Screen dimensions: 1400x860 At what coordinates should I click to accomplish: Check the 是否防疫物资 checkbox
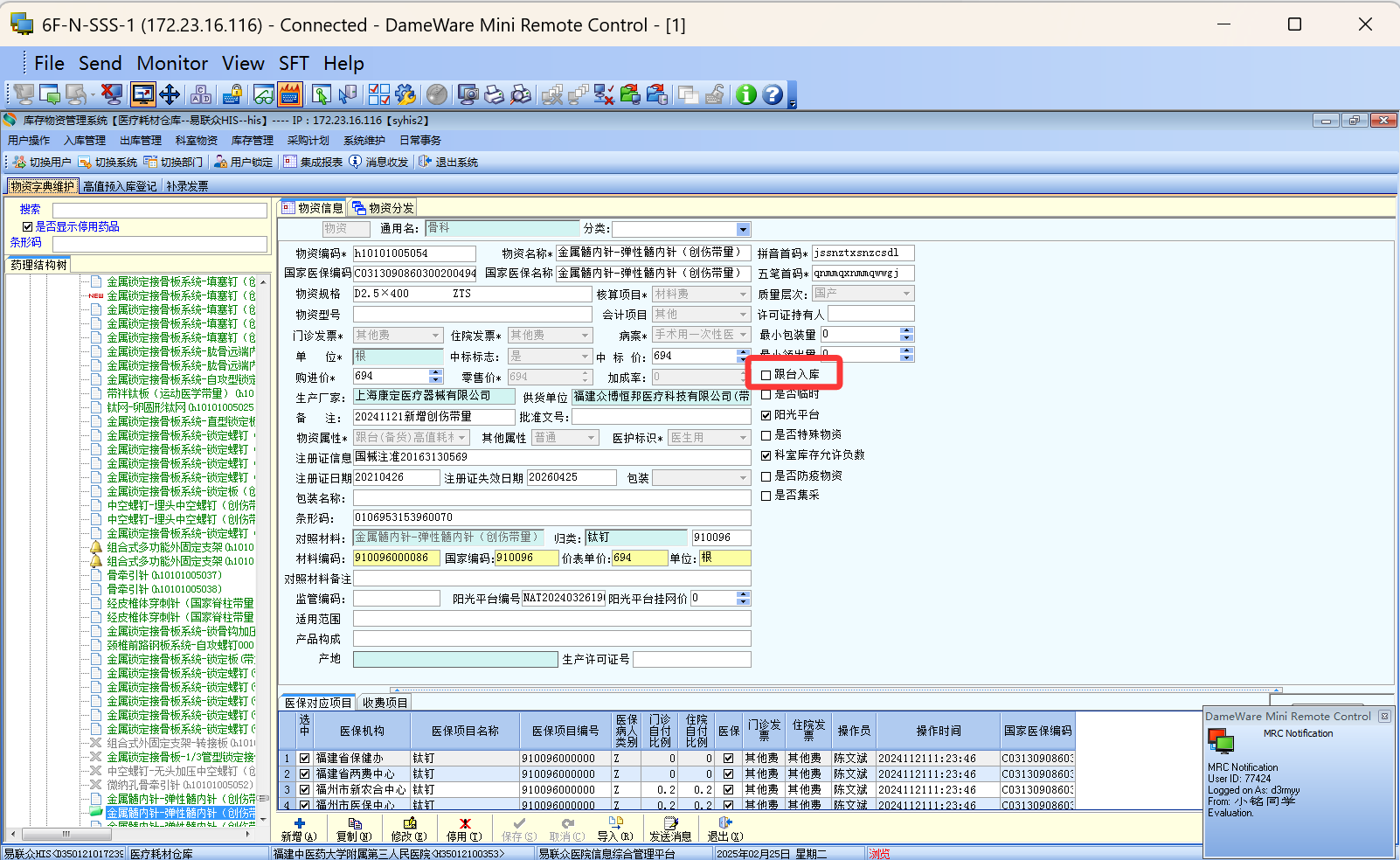click(766, 476)
